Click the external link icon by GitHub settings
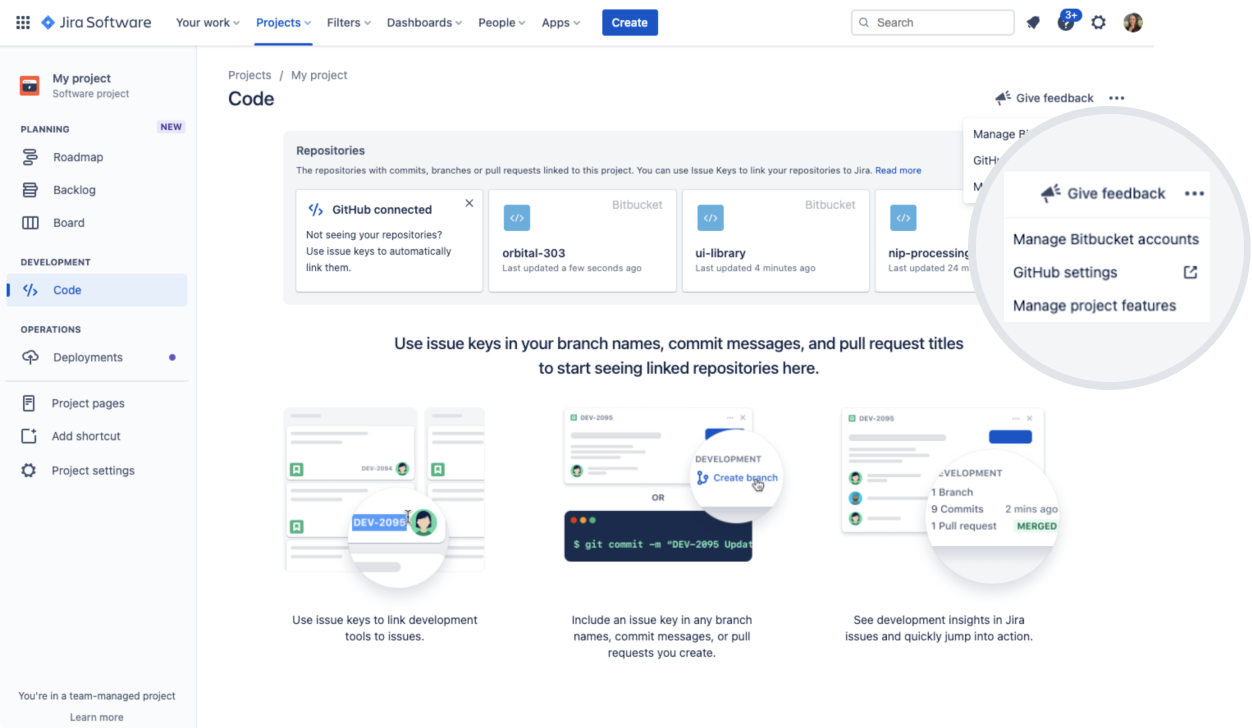Viewport: 1252px width, 728px height. coord(1190,272)
